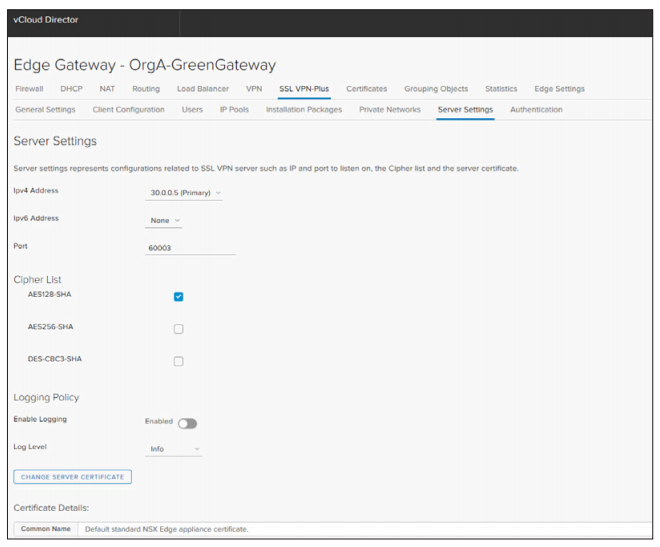
Task: Select Server Settings sub-tab
Action: [x=465, y=109]
